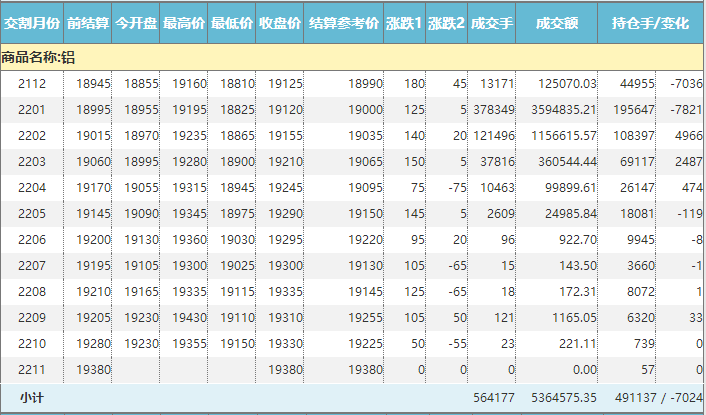
Task: Click the 前结算 column header
Action: [88, 22]
